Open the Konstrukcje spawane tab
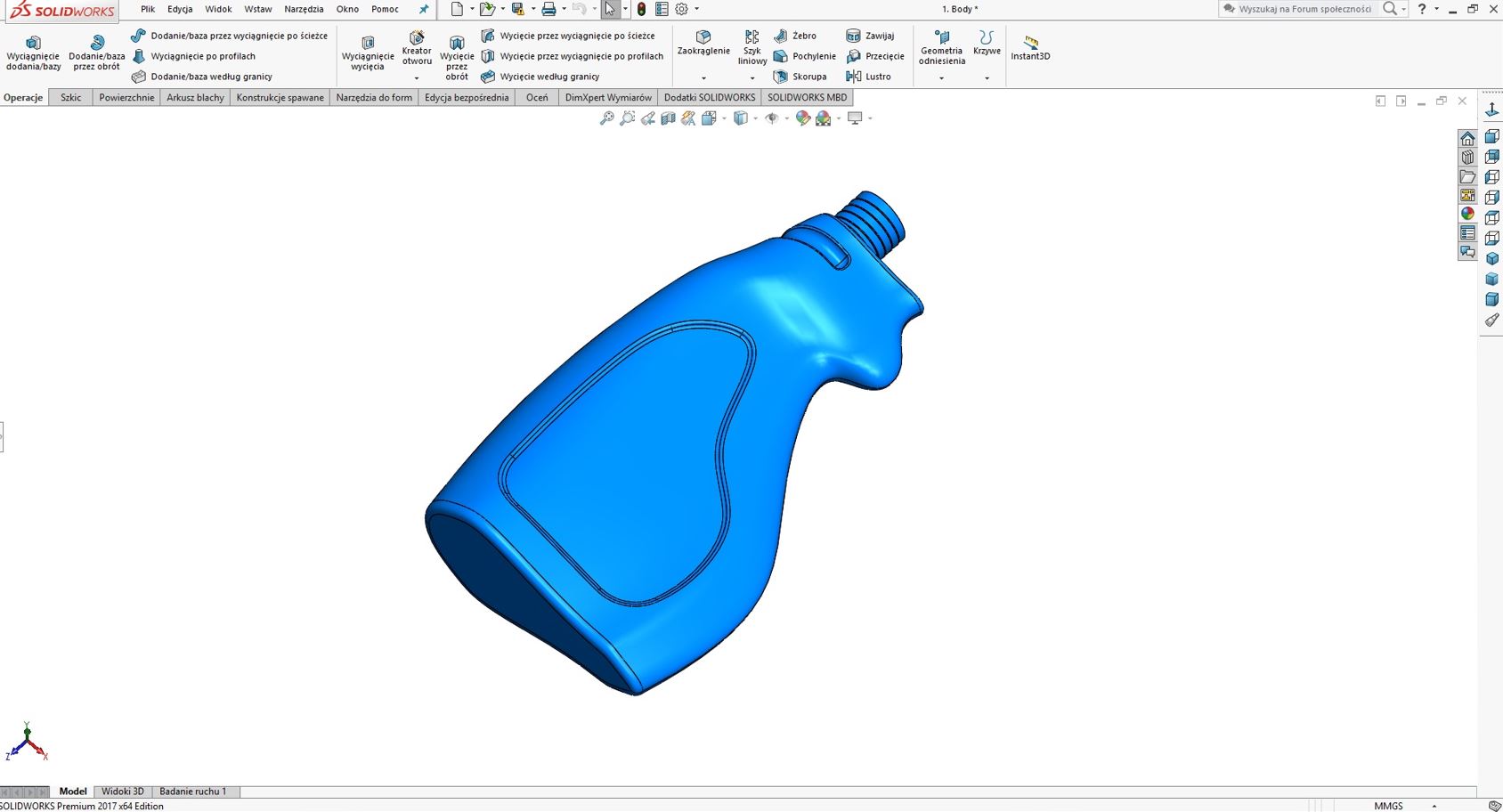This screenshot has height=812, width=1503. (x=280, y=98)
